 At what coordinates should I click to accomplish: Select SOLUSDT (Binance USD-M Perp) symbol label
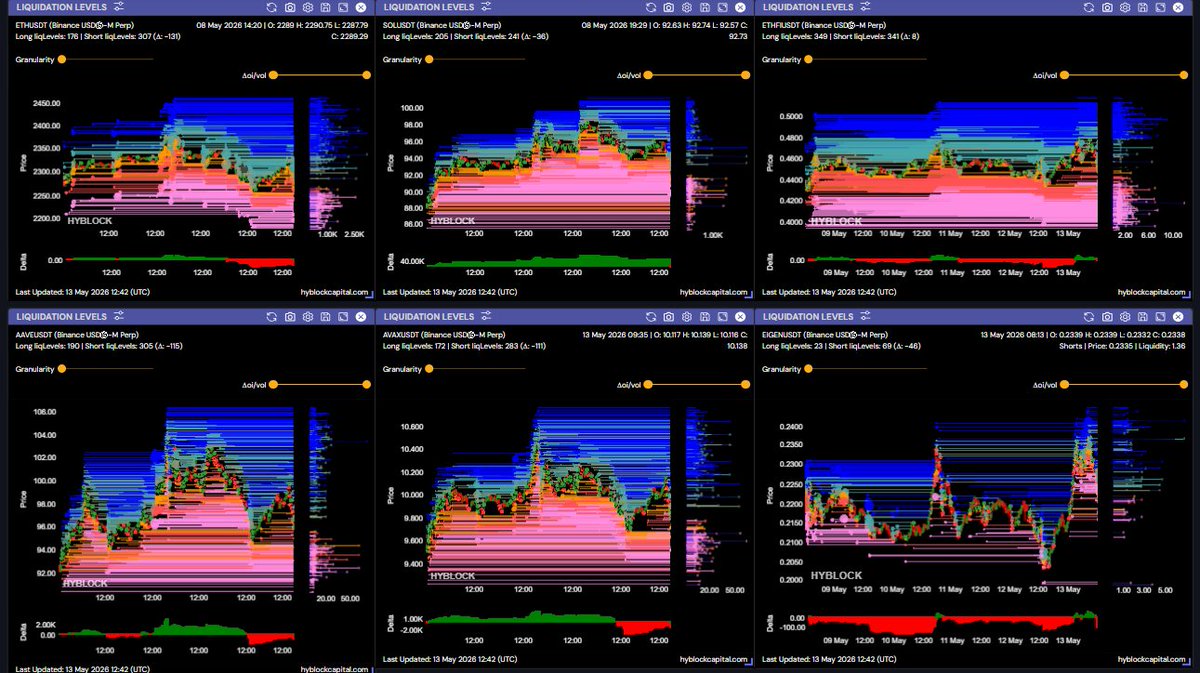click(x=441, y=25)
